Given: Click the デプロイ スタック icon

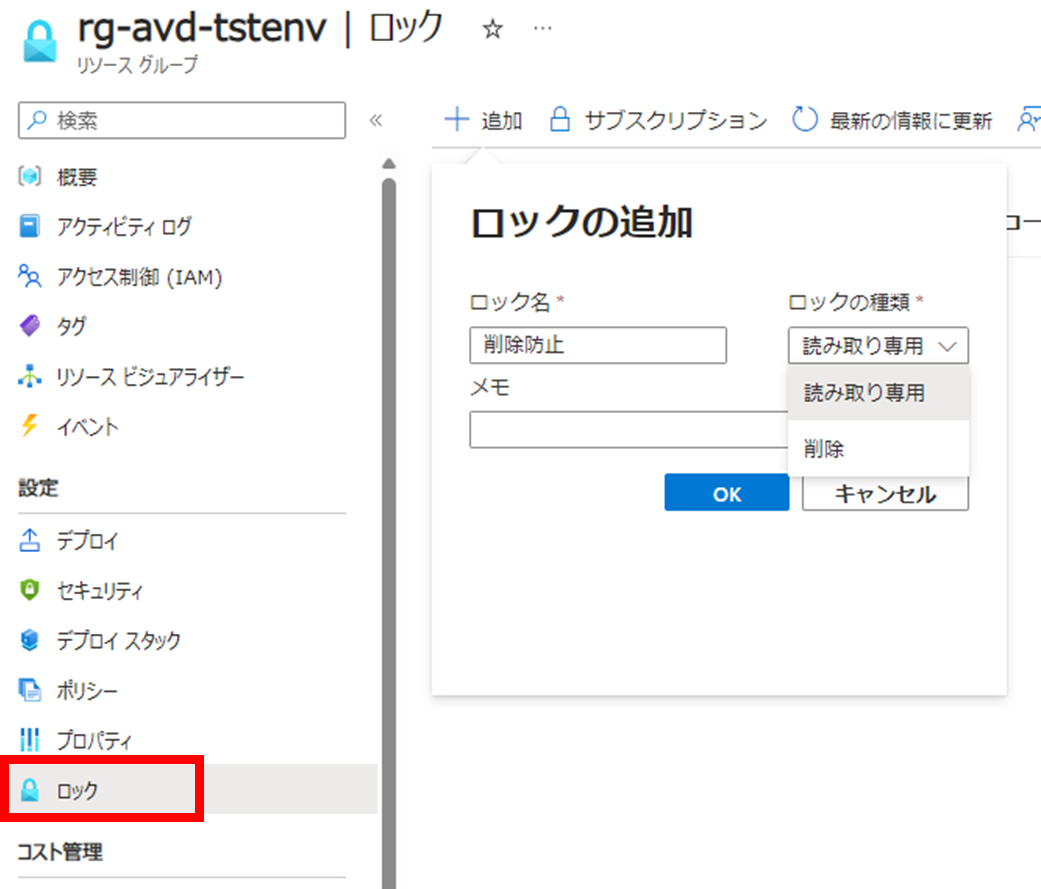Looking at the screenshot, I should [x=30, y=640].
